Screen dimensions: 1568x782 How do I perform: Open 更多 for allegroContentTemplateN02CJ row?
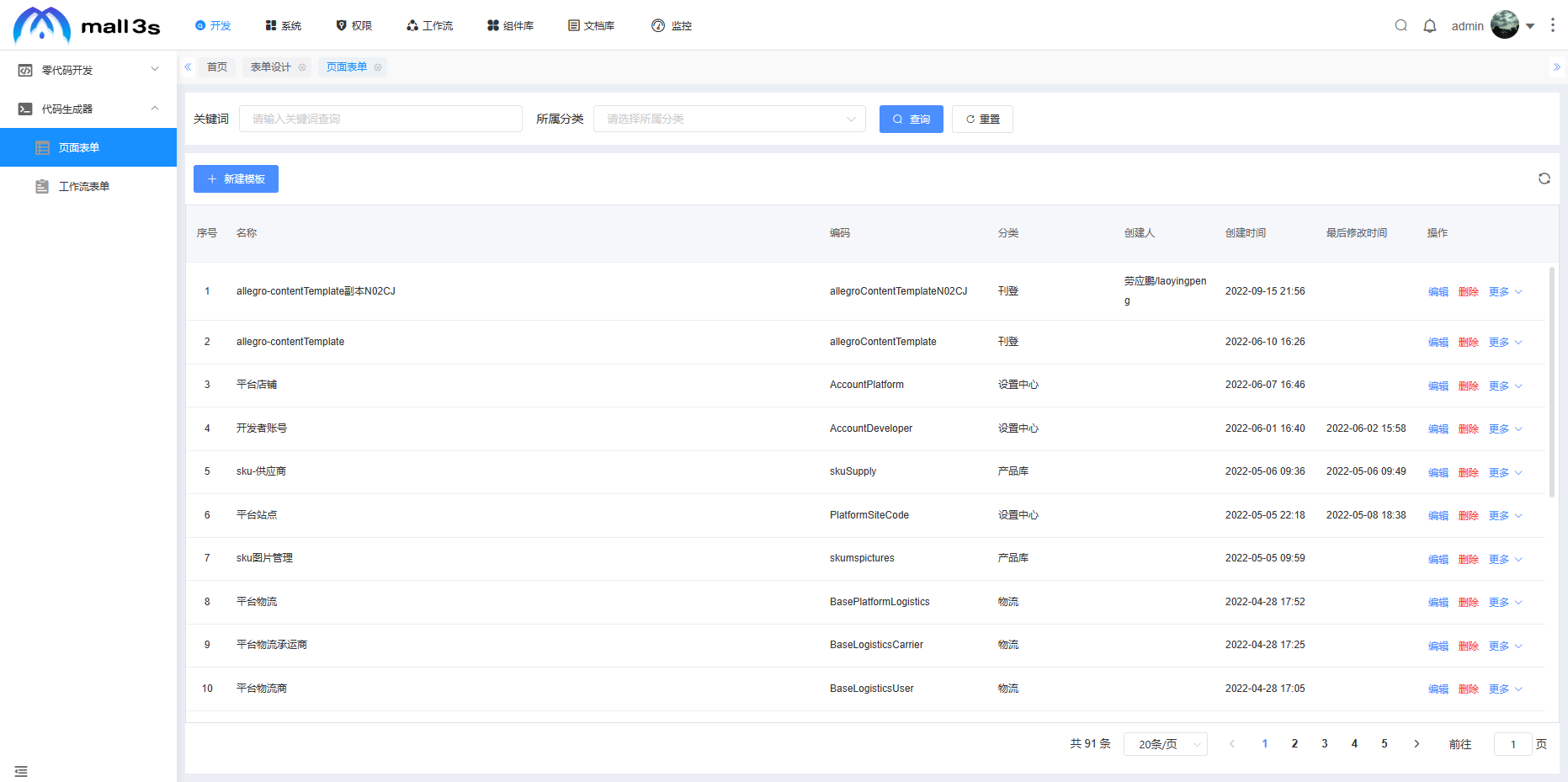click(x=1505, y=292)
